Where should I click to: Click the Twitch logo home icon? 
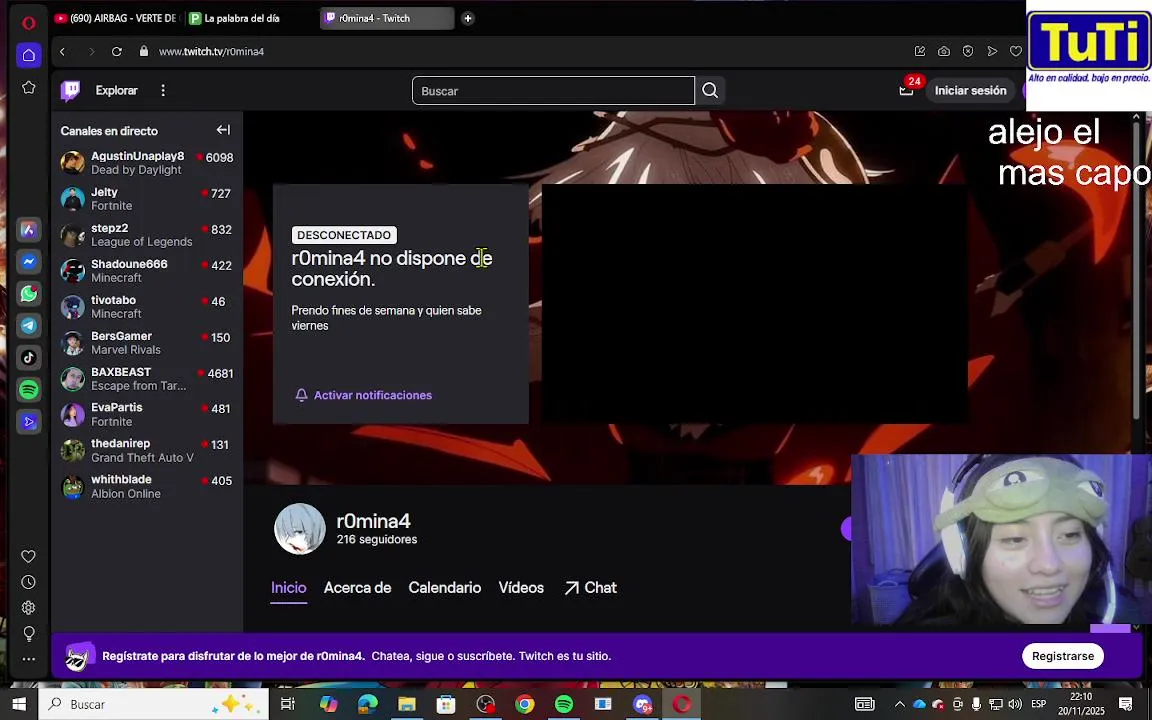coord(71,90)
